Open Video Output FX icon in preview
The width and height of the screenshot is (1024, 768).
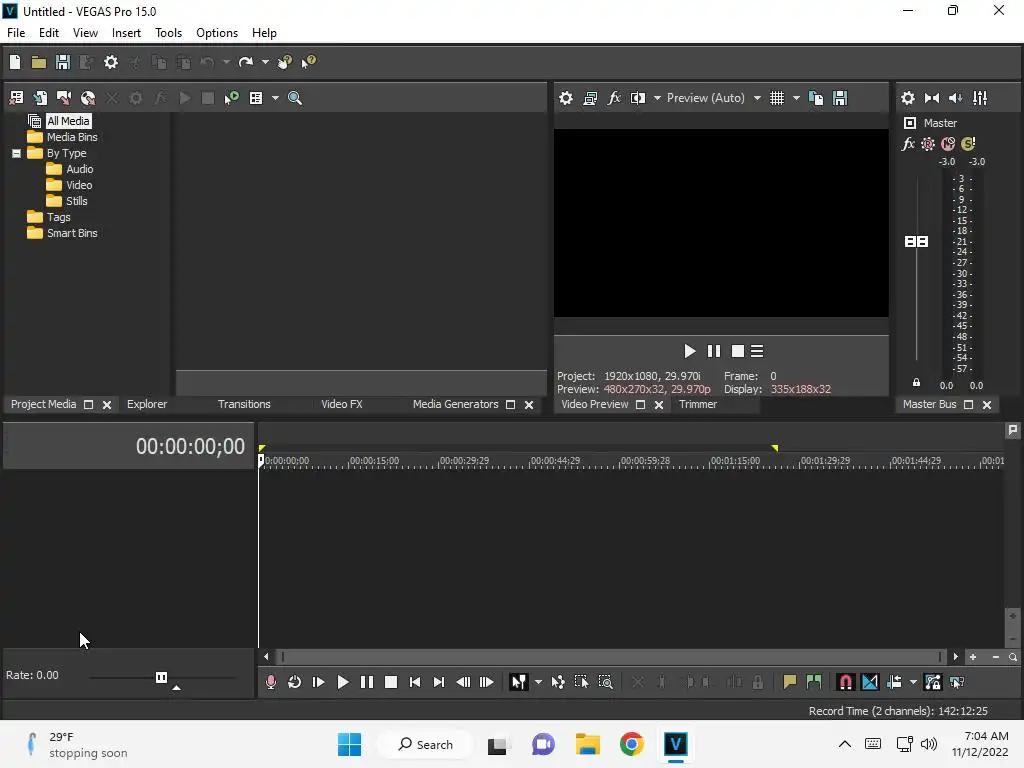[614, 98]
